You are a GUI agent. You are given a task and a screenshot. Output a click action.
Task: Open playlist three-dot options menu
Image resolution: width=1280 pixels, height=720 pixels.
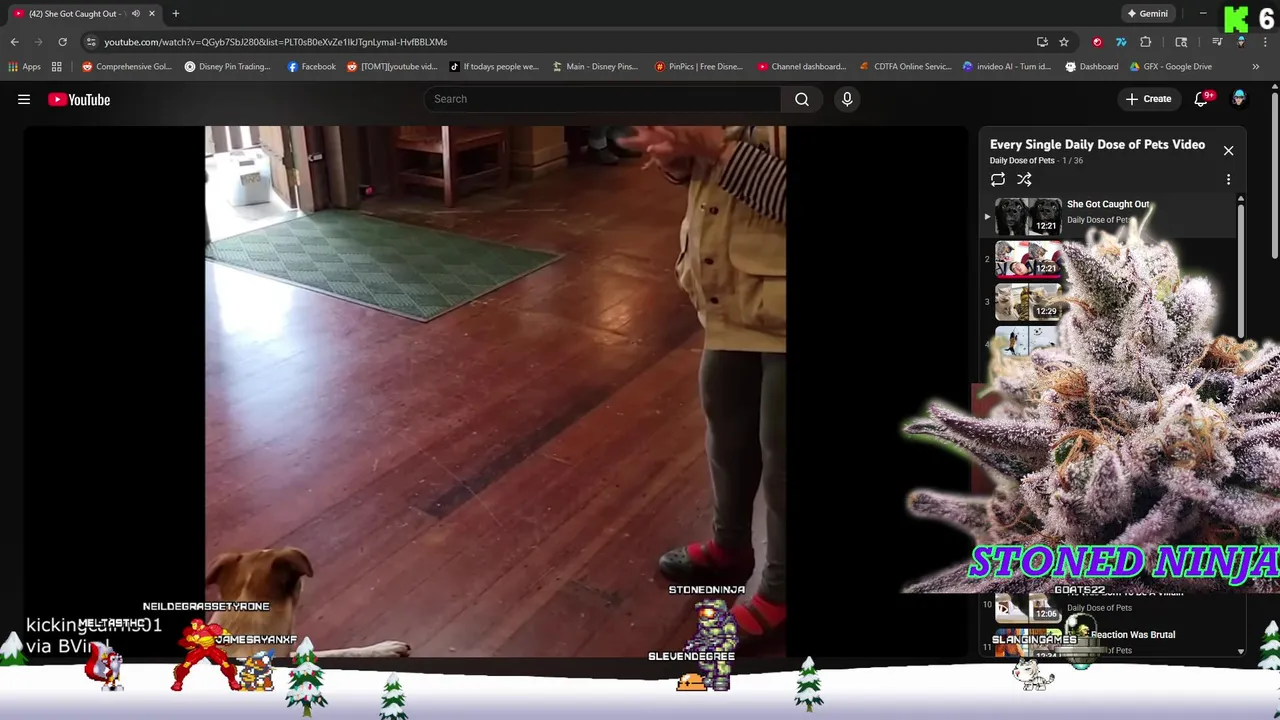coord(1228,180)
